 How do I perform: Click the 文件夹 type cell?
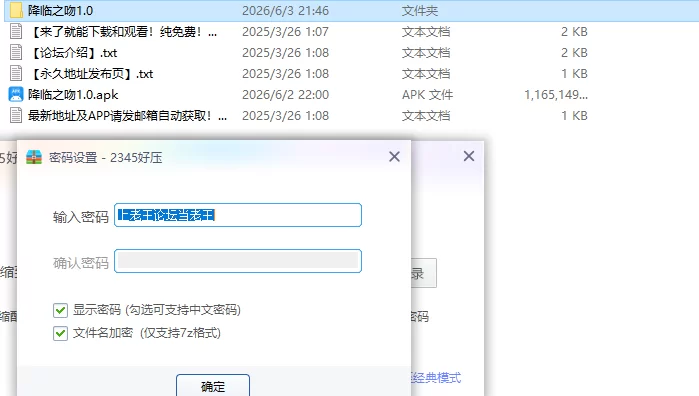click(x=420, y=10)
